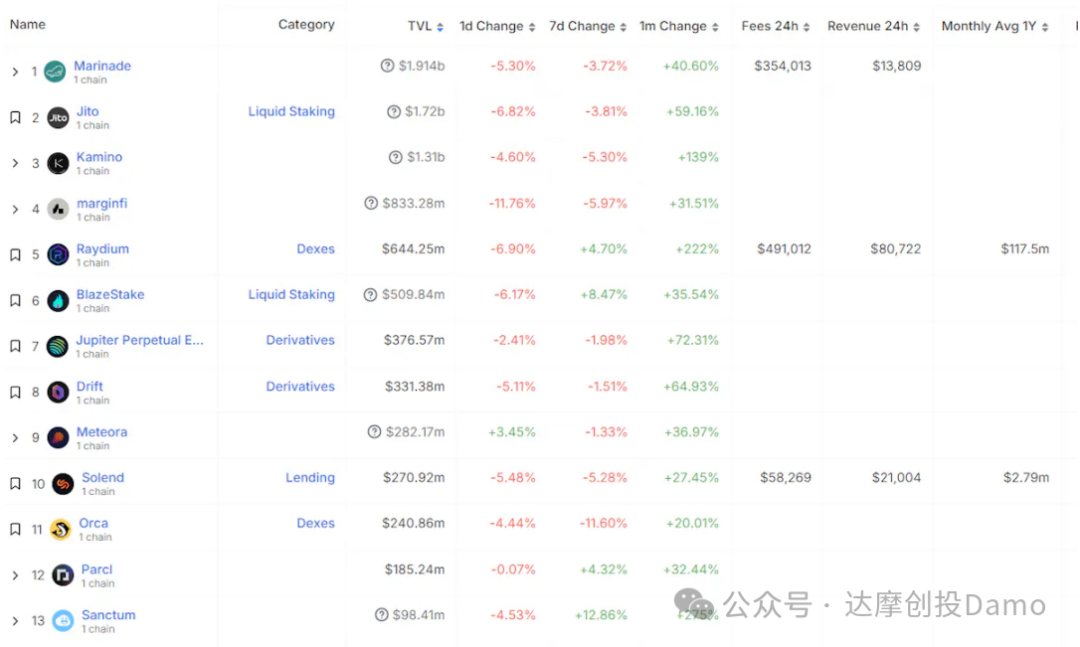Open Liquid Staking category link for Jito
1080x647 pixels.
[x=291, y=112]
